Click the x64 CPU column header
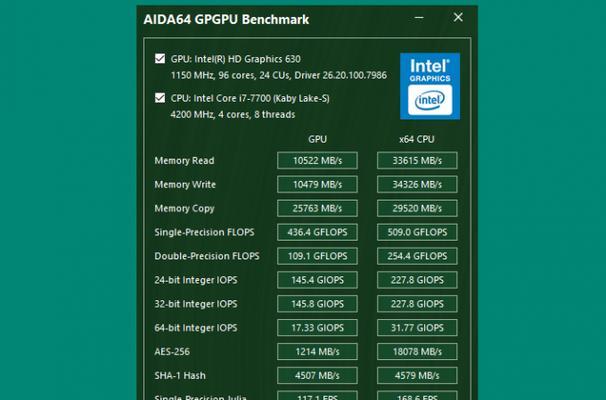The image size is (606, 400). click(417, 139)
